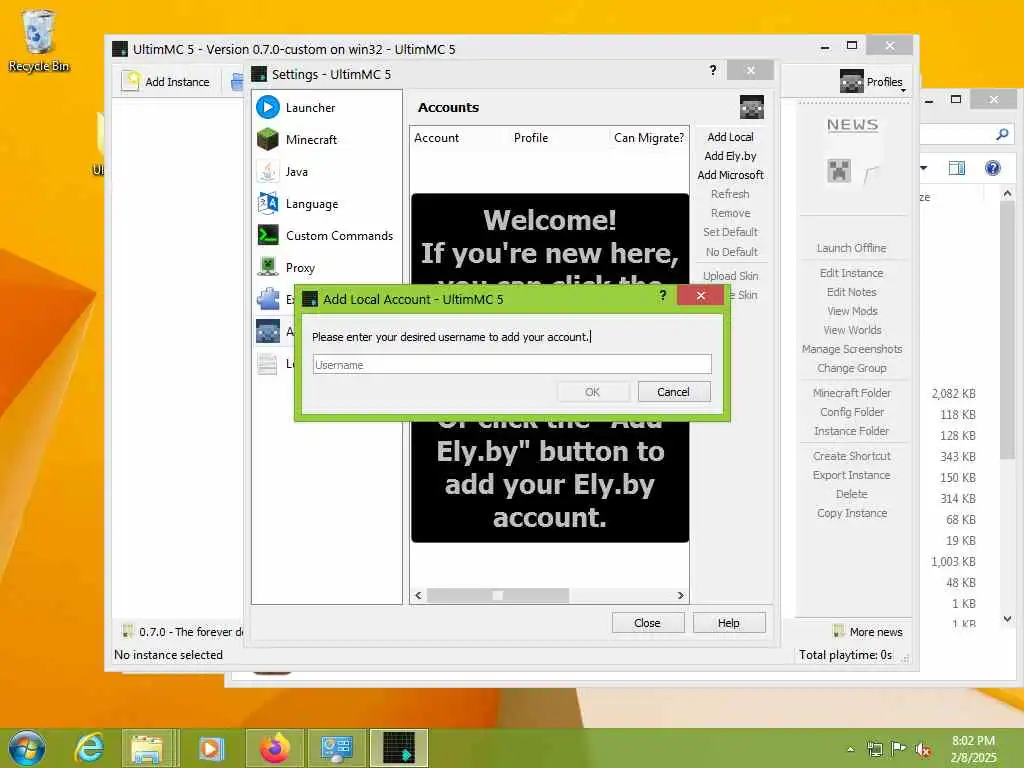The image size is (1024, 768).
Task: Click the search magnifier in Explorer window
Action: click(x=1002, y=134)
